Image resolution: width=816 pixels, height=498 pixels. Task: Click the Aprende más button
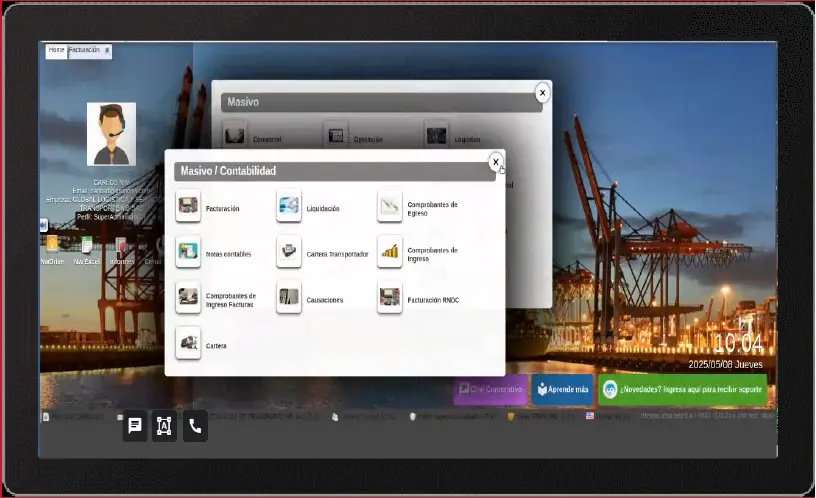tap(563, 389)
